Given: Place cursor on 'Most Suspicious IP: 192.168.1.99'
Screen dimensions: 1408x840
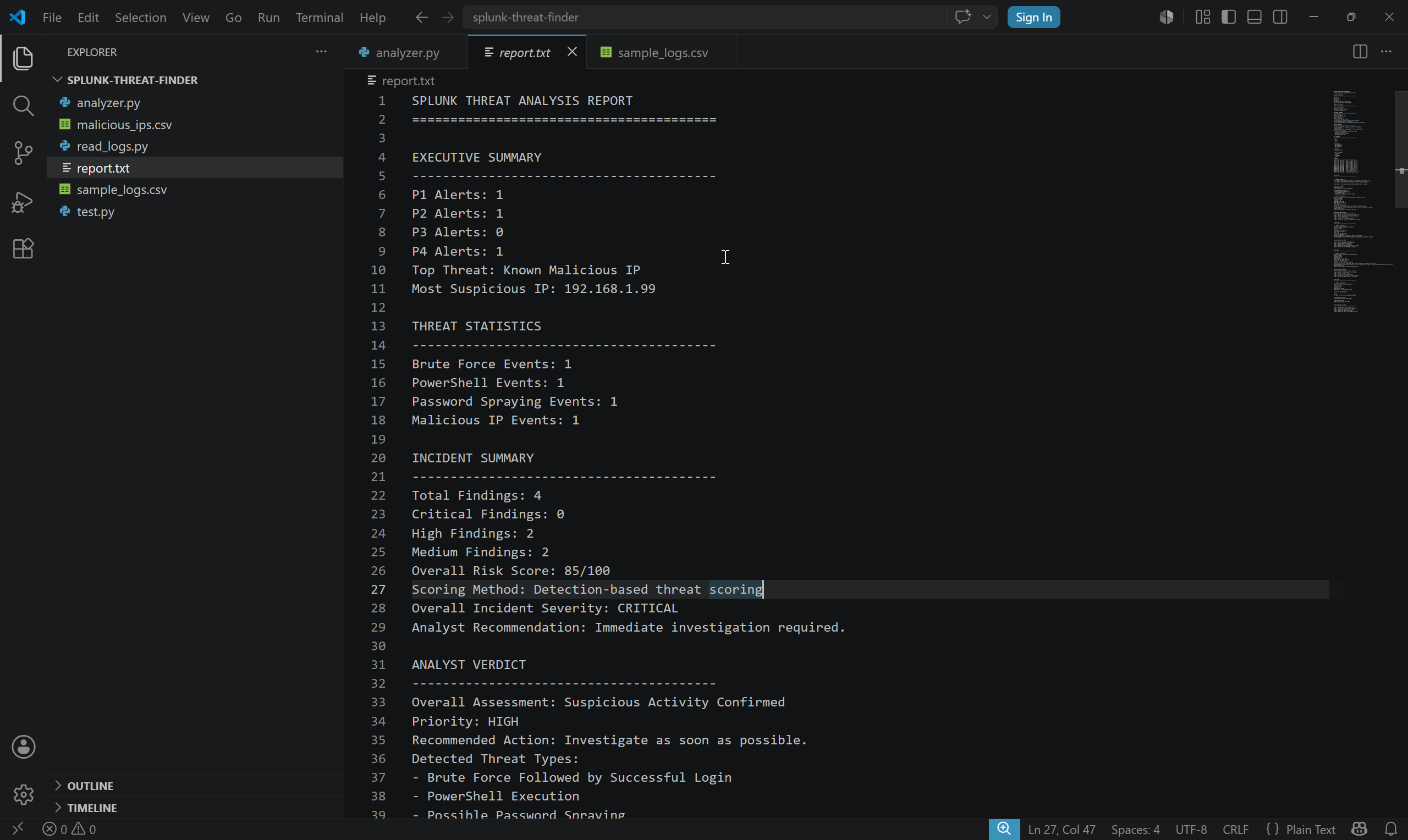Looking at the screenshot, I should tap(533, 289).
